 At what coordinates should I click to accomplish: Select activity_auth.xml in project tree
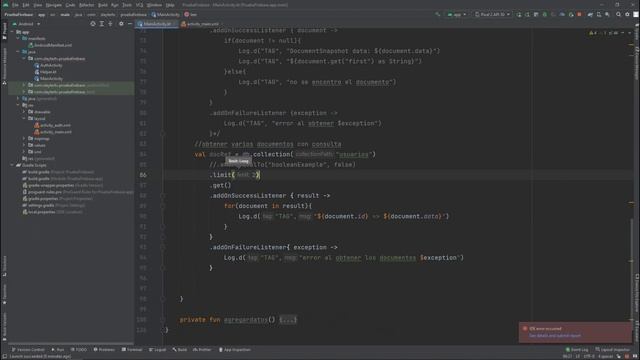coord(52,125)
